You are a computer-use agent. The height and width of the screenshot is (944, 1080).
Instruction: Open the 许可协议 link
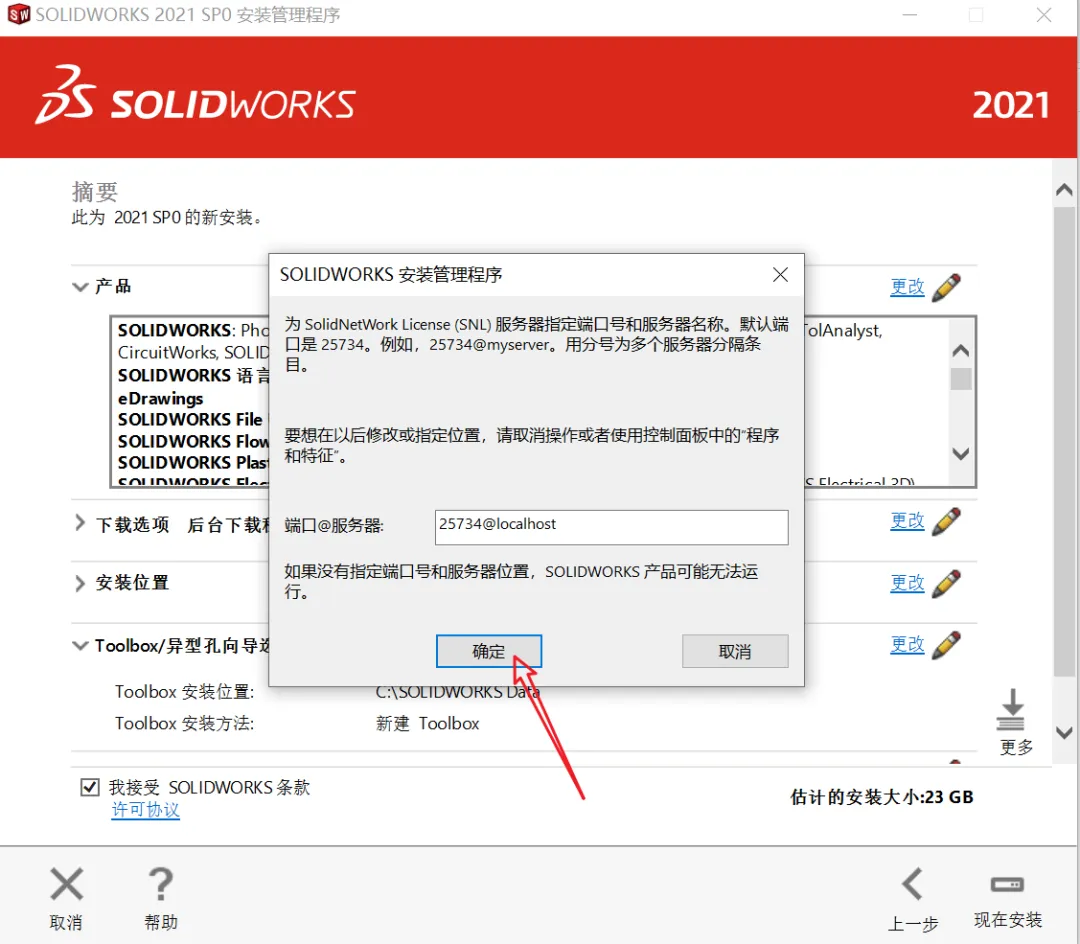coord(145,810)
